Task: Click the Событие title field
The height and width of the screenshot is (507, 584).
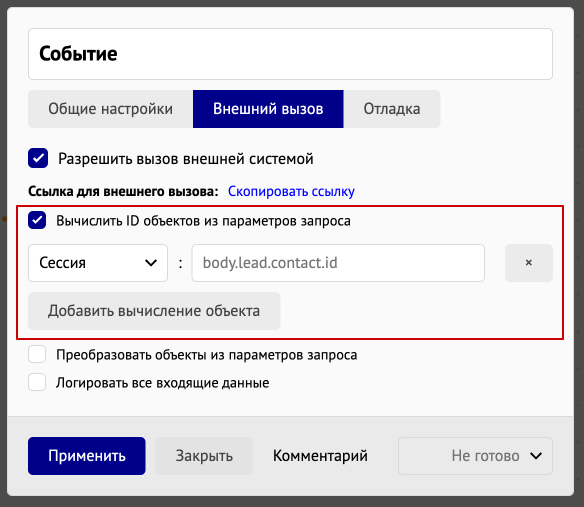Action: (291, 54)
